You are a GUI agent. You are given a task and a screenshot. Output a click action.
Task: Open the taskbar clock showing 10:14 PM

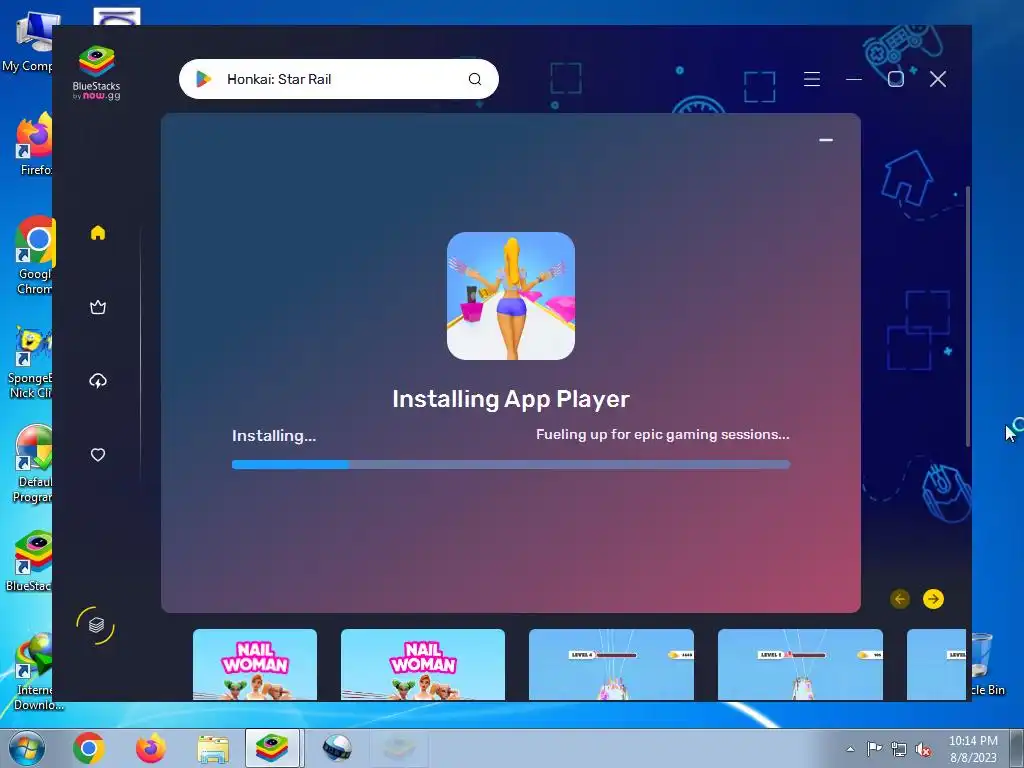(973, 749)
